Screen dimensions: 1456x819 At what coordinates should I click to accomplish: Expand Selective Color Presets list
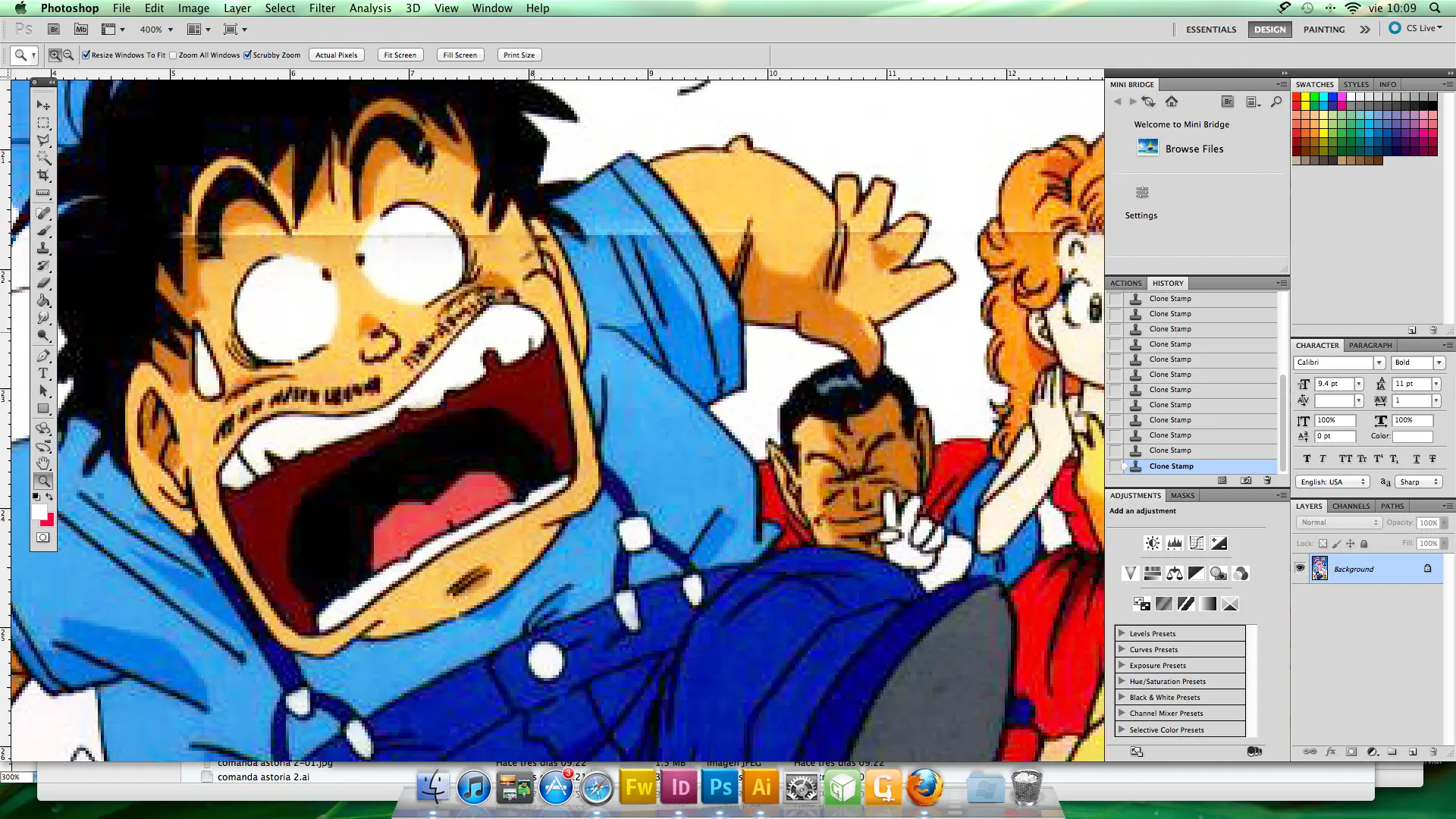1122,730
